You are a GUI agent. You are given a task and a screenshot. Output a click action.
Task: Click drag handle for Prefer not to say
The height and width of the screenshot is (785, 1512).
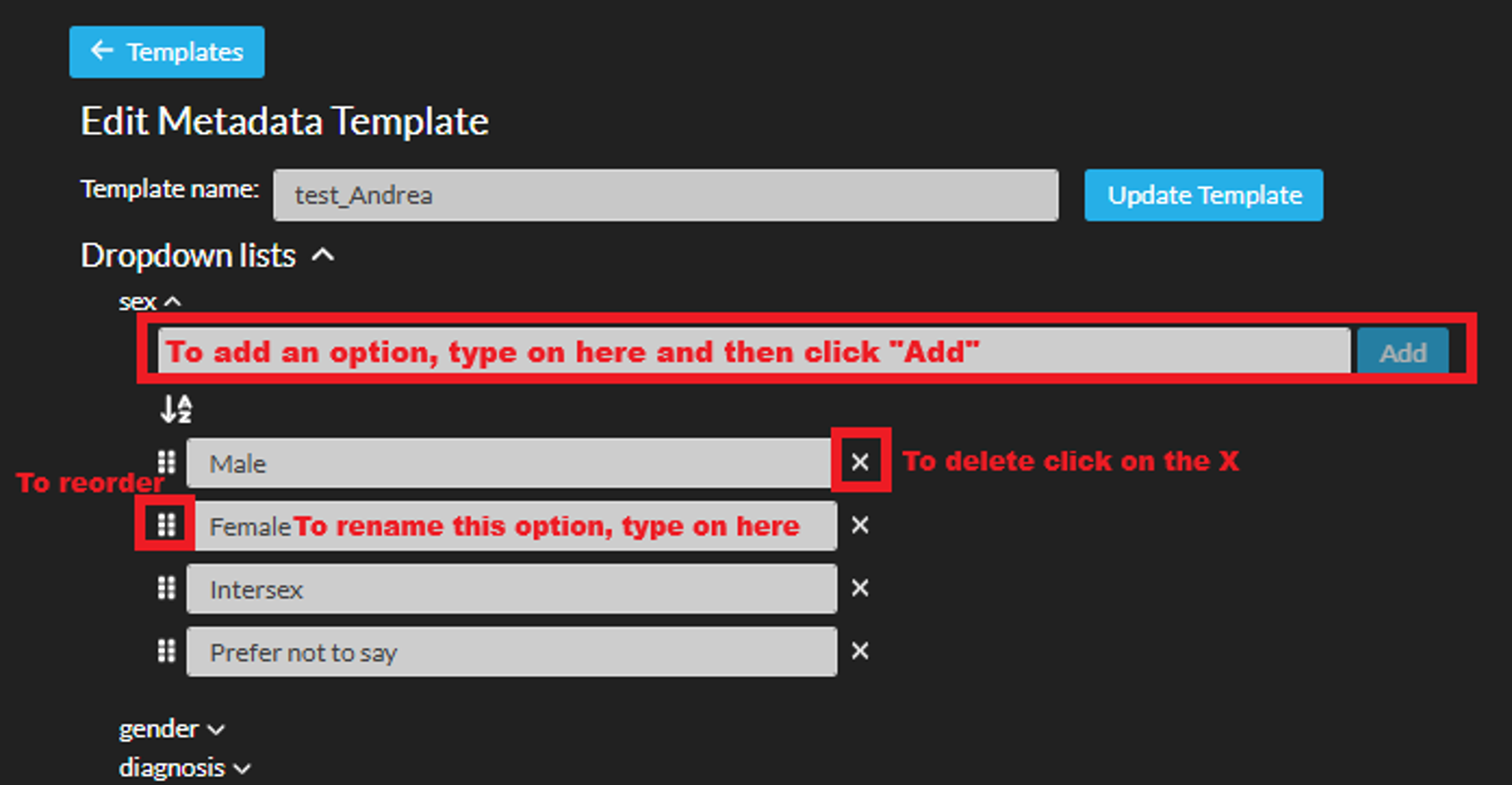[166, 651]
